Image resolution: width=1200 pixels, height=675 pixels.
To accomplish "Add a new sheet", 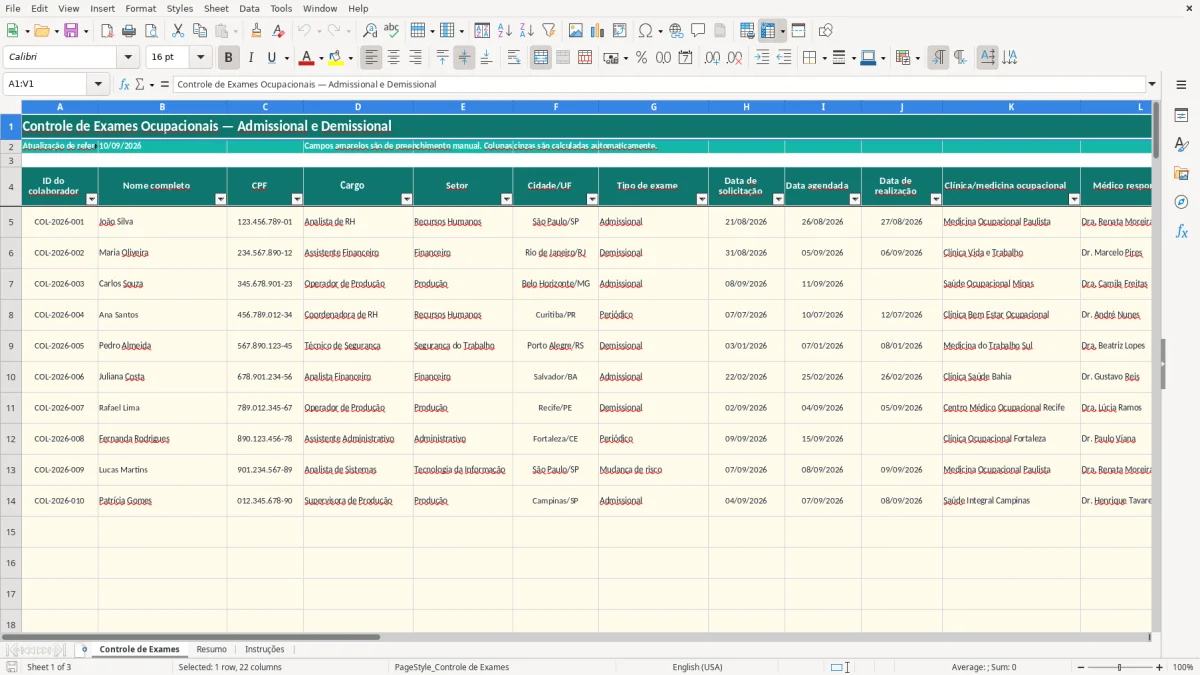I will pos(84,649).
